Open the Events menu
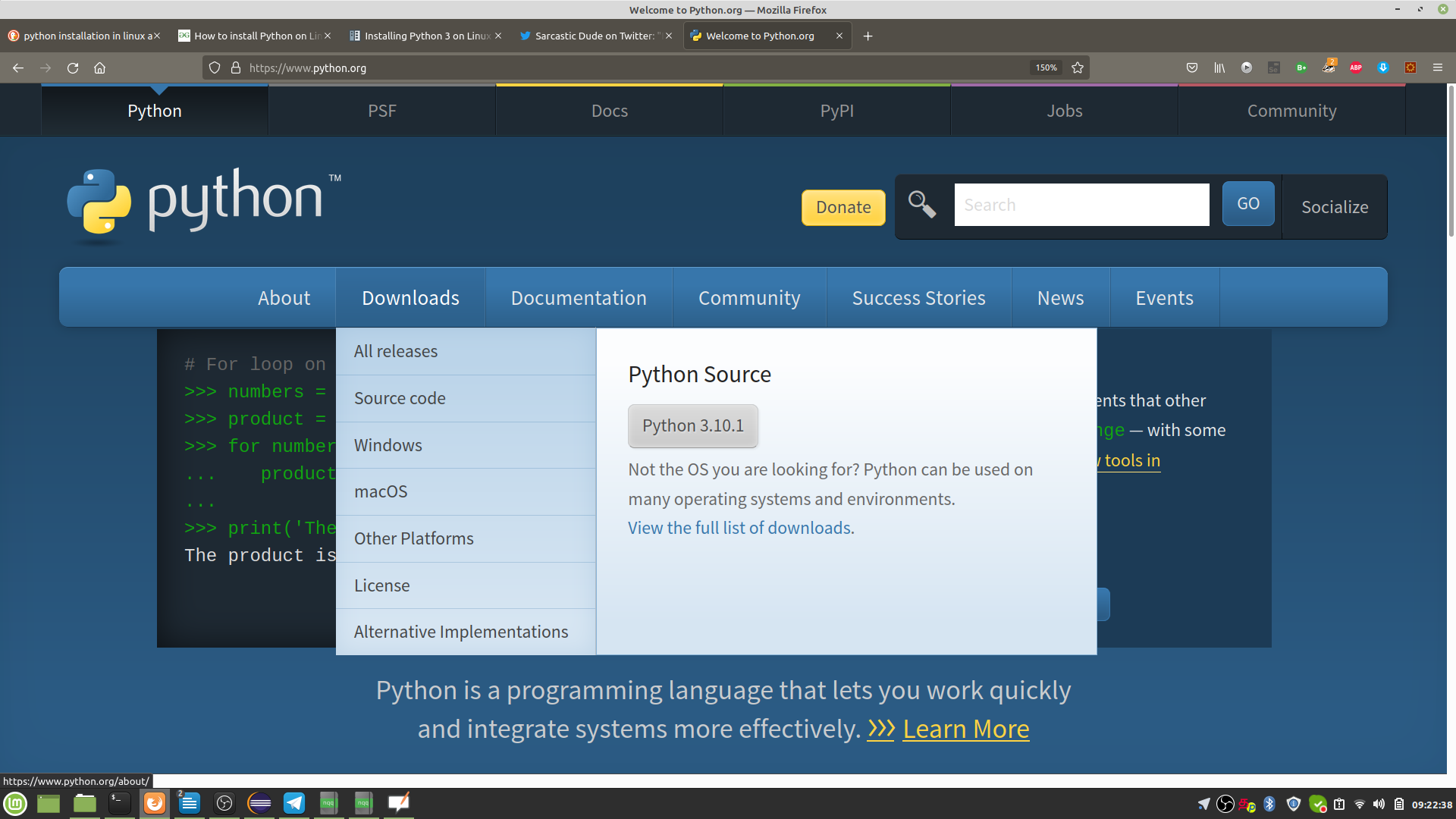The height and width of the screenshot is (819, 1456). pyautogui.click(x=1164, y=297)
